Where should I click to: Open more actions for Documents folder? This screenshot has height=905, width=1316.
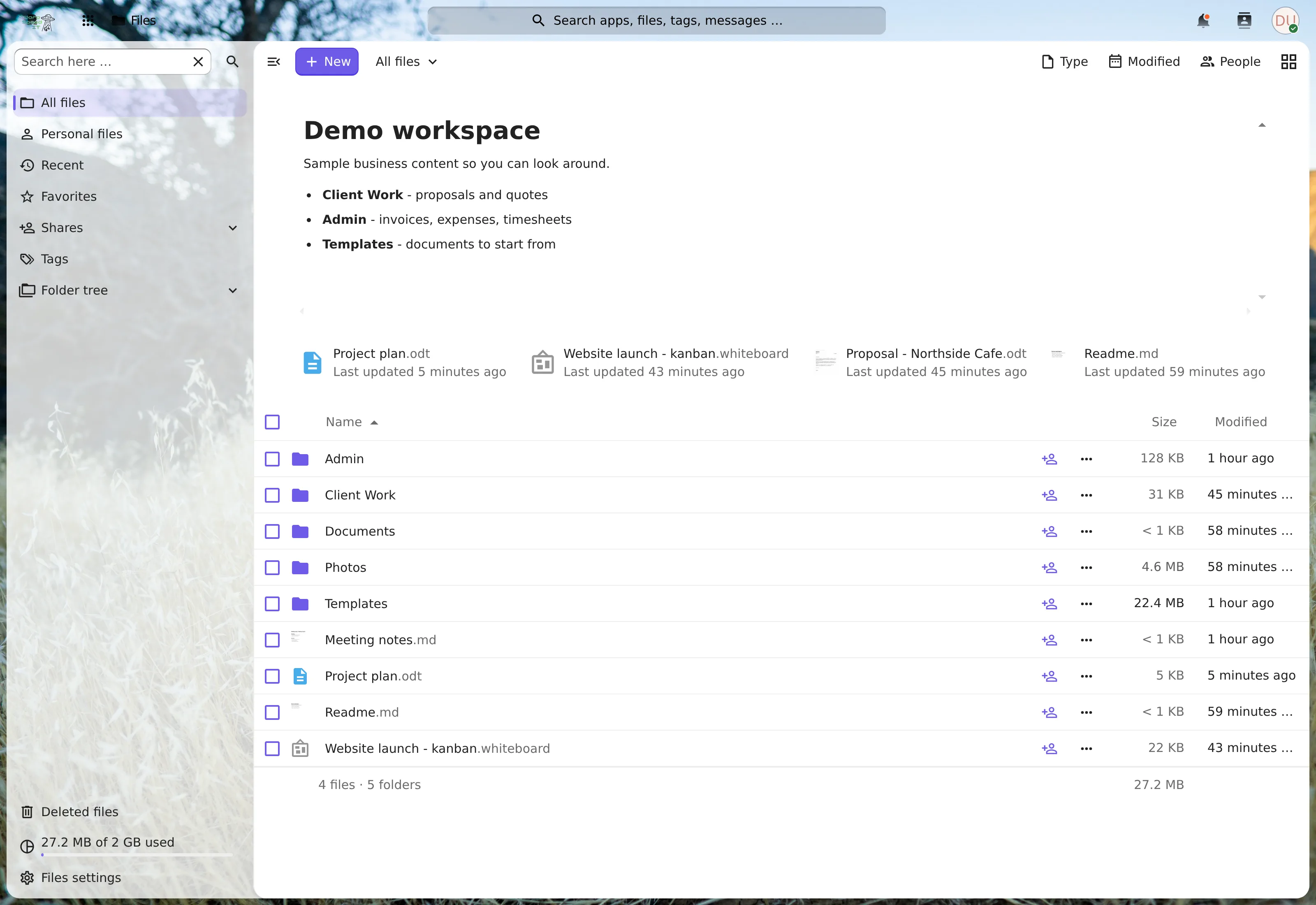(1086, 531)
